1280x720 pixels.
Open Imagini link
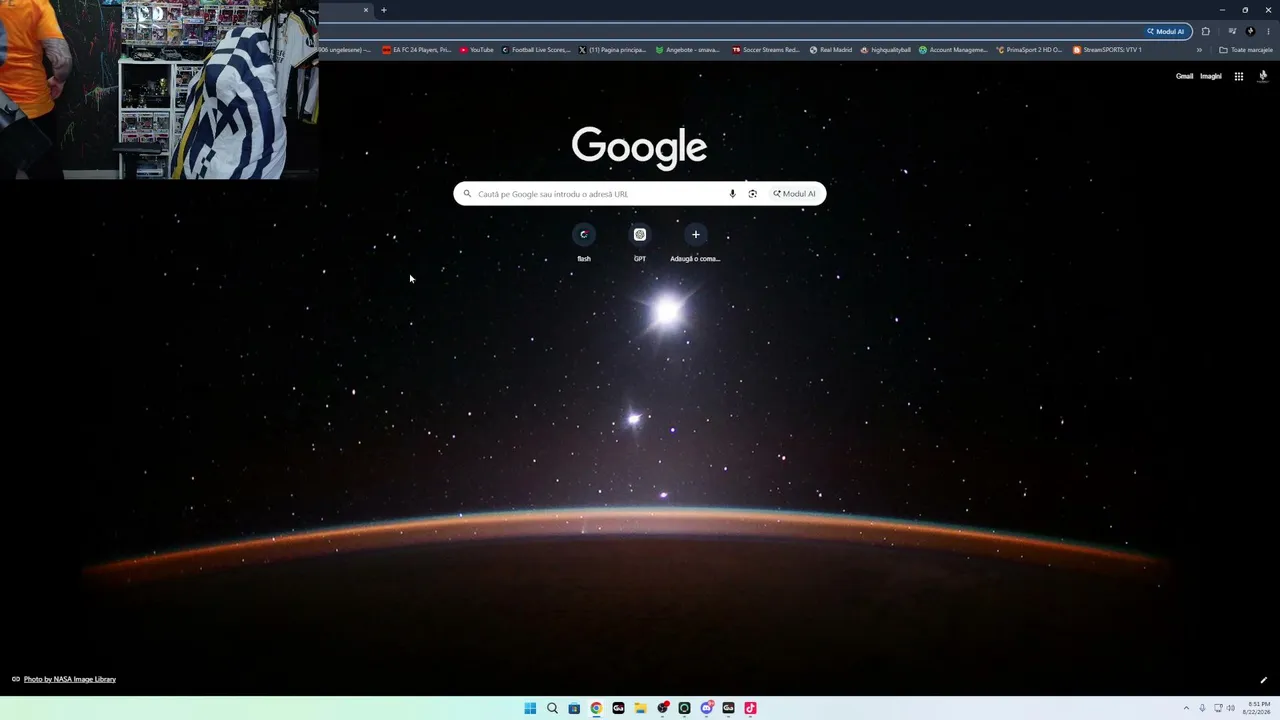pyautogui.click(x=1211, y=76)
